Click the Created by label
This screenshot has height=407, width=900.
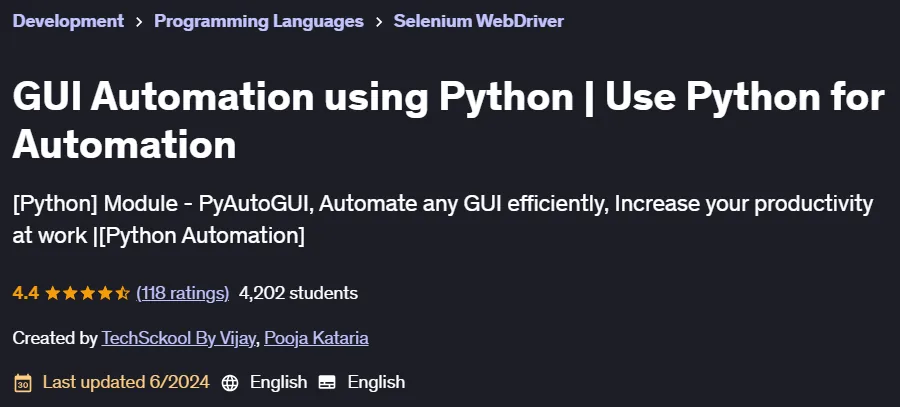pyautogui.click(x=55, y=338)
